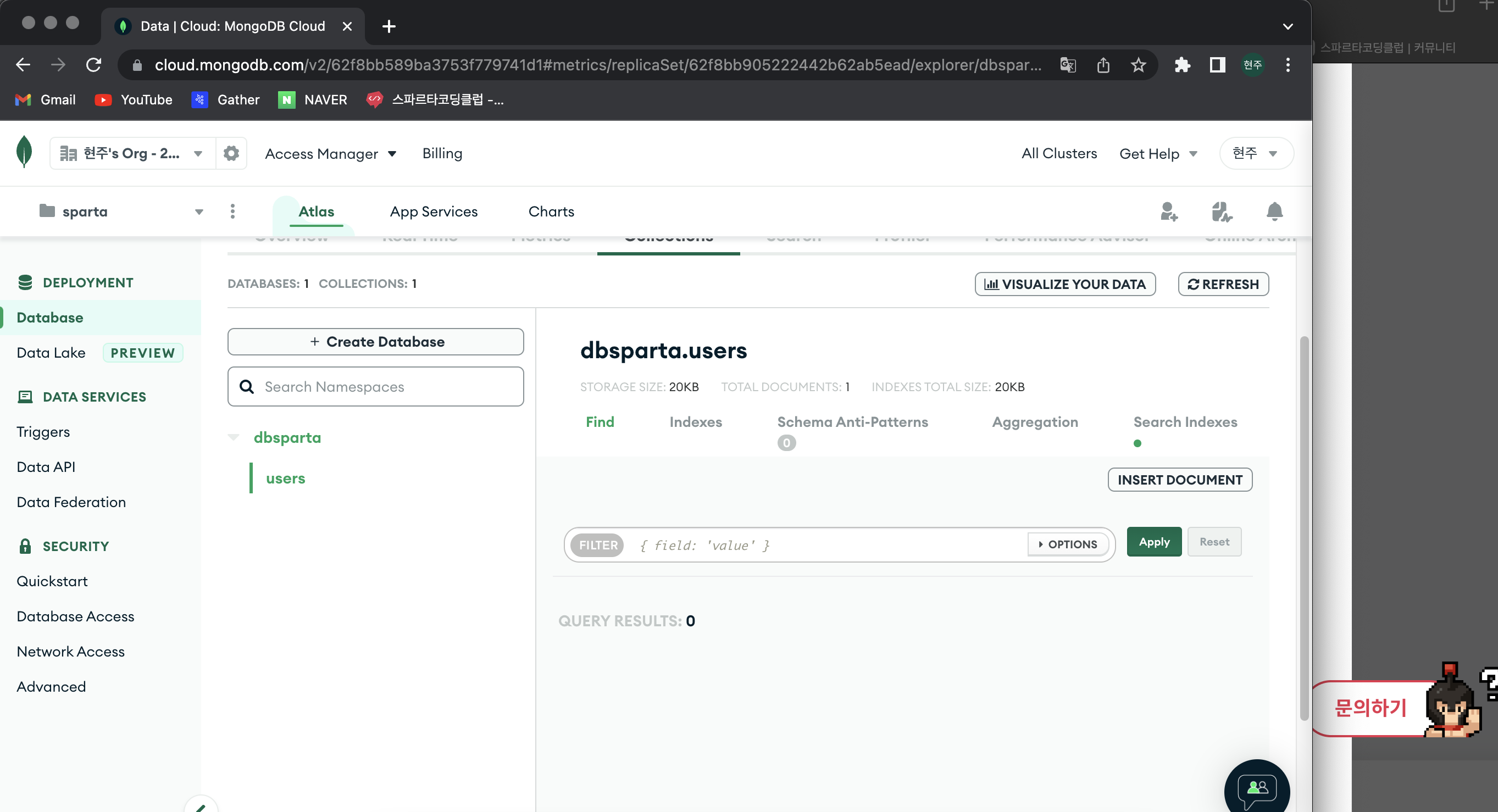Open Chrome extensions puzzle icon
This screenshot has width=1498, height=812.
coord(1182,64)
